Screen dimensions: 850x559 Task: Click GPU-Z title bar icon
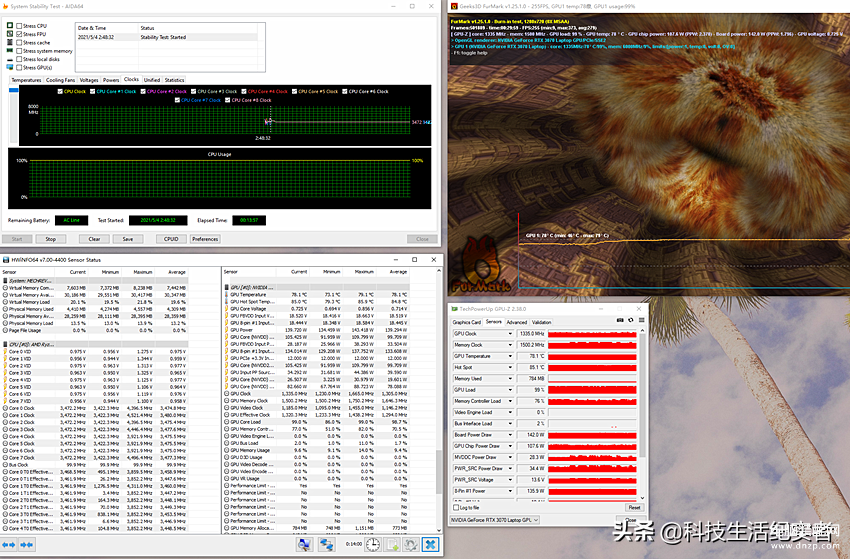454,309
